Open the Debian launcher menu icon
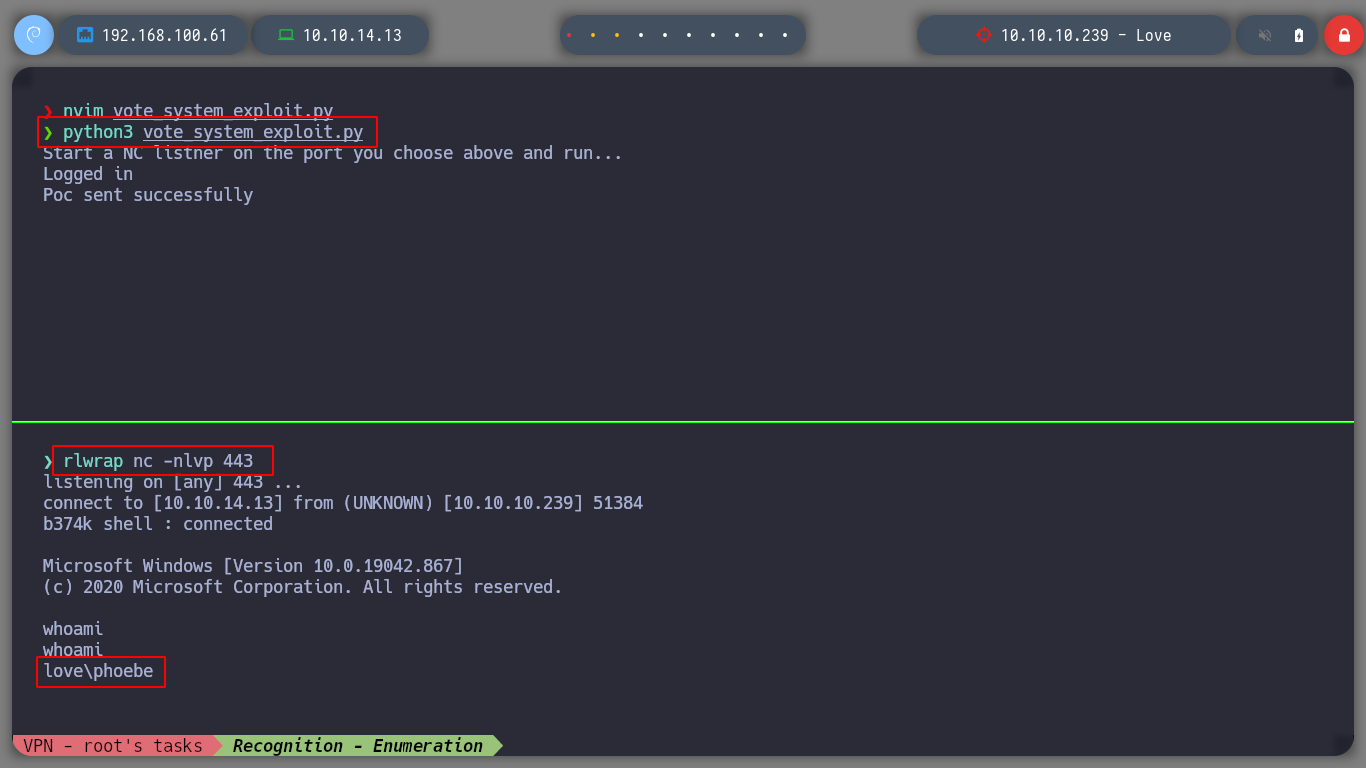The image size is (1366, 768). 34,35
